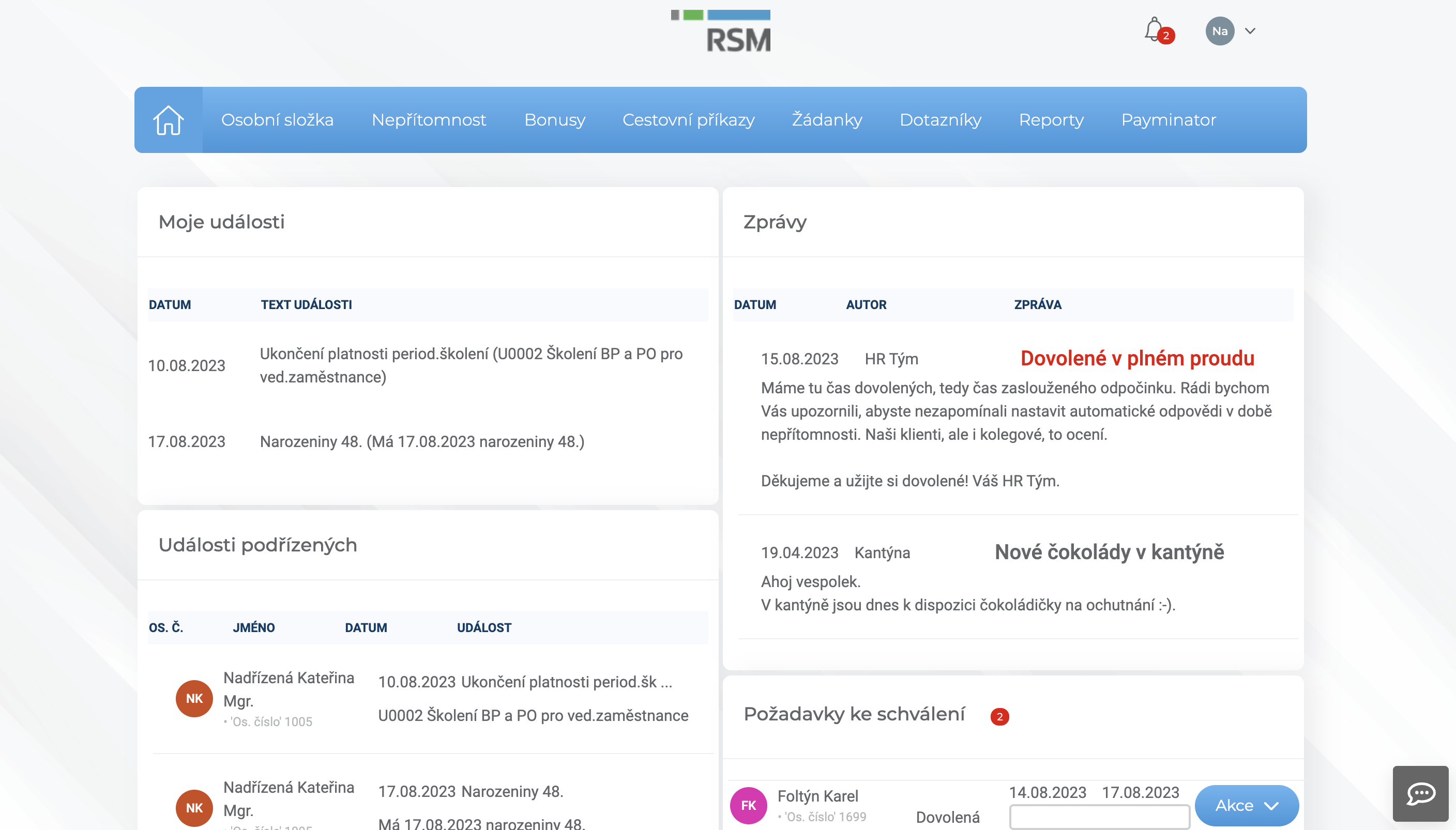The image size is (1456, 830).
Task: Open the Nepřítomnost menu
Action: pyautogui.click(x=428, y=120)
